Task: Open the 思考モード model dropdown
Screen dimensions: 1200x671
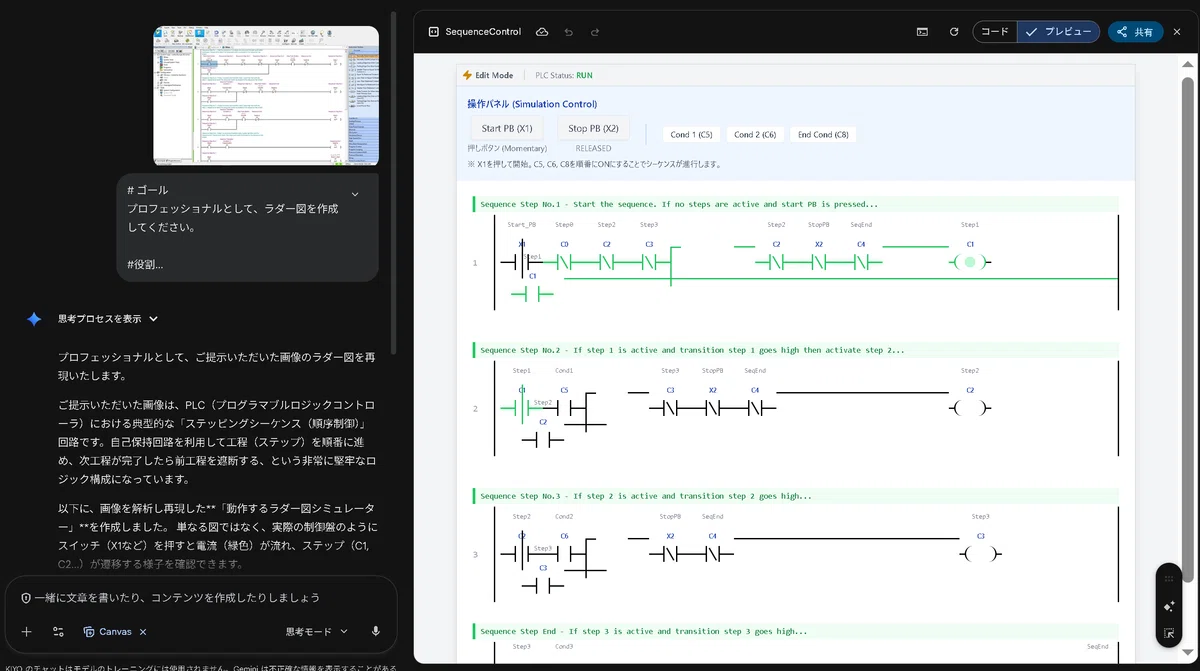Action: pyautogui.click(x=316, y=631)
